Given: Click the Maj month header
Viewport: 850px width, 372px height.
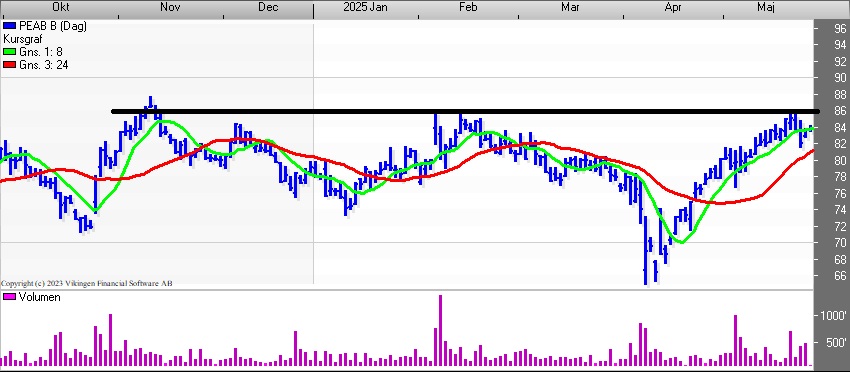Looking at the screenshot, I should pyautogui.click(x=766, y=7).
